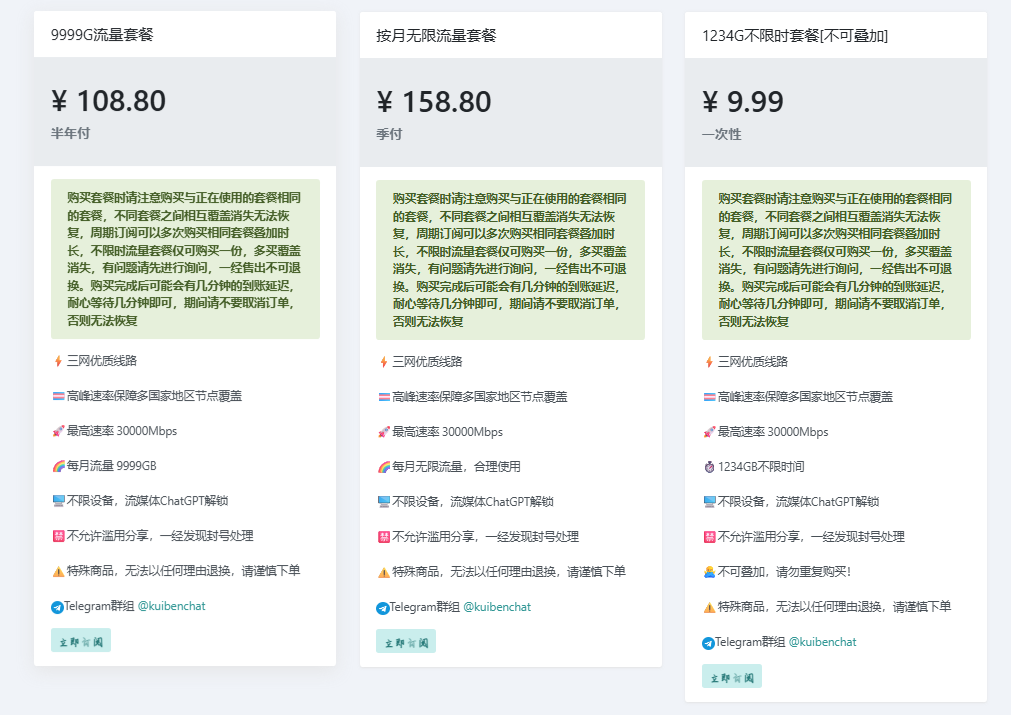
Task: Click the rainbow icon beside 每月流量 9999GB
Action: tap(58, 466)
